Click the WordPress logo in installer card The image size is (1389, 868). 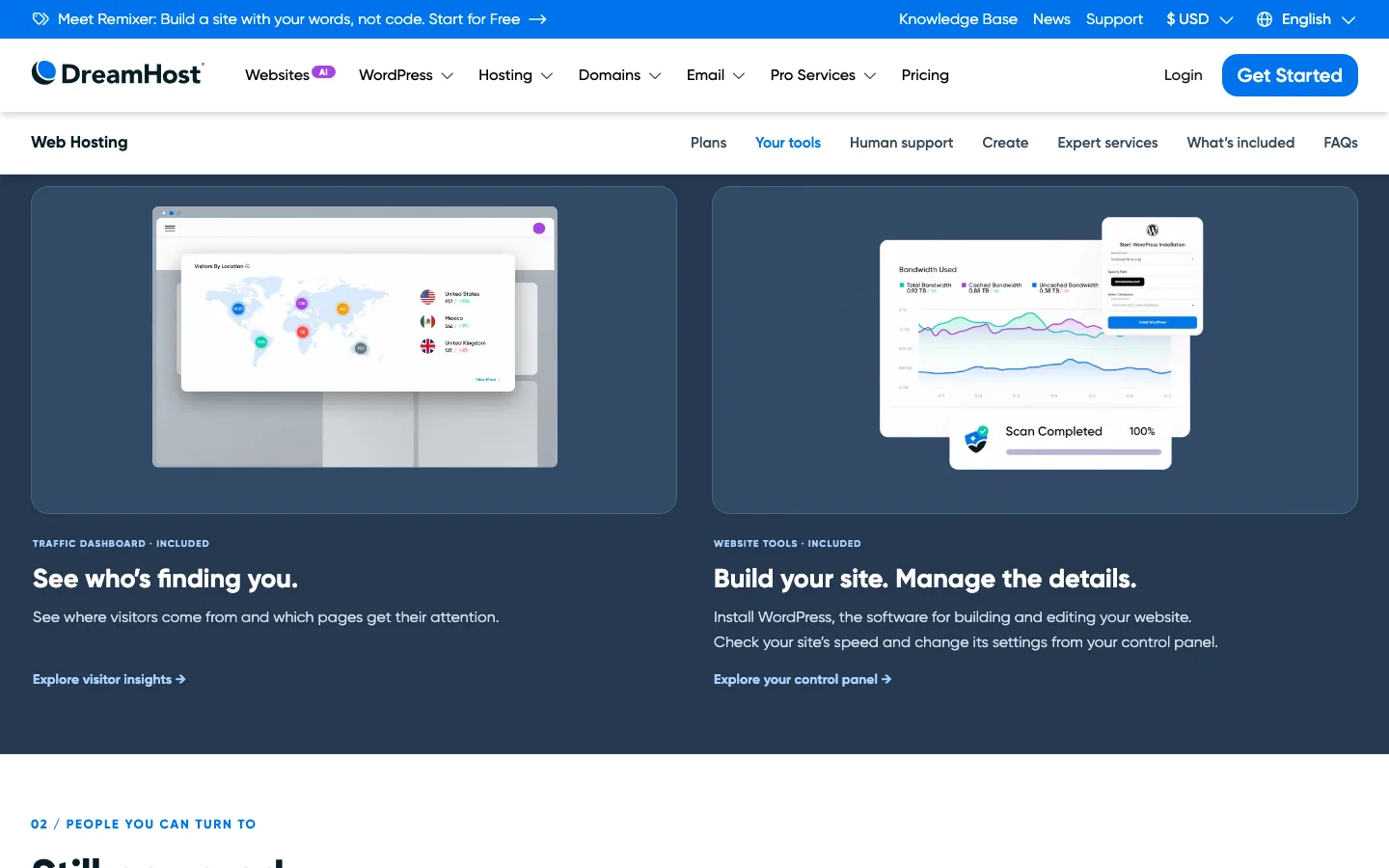1152,231
